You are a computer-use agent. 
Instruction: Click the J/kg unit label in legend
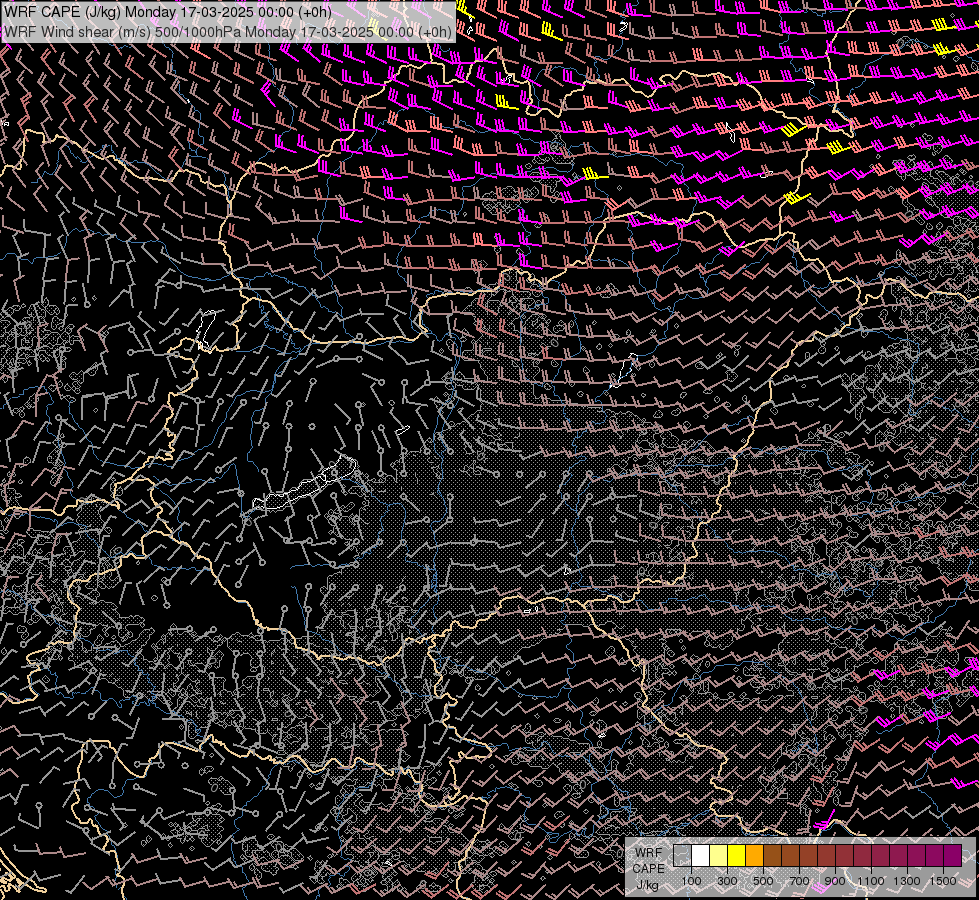click(647, 885)
